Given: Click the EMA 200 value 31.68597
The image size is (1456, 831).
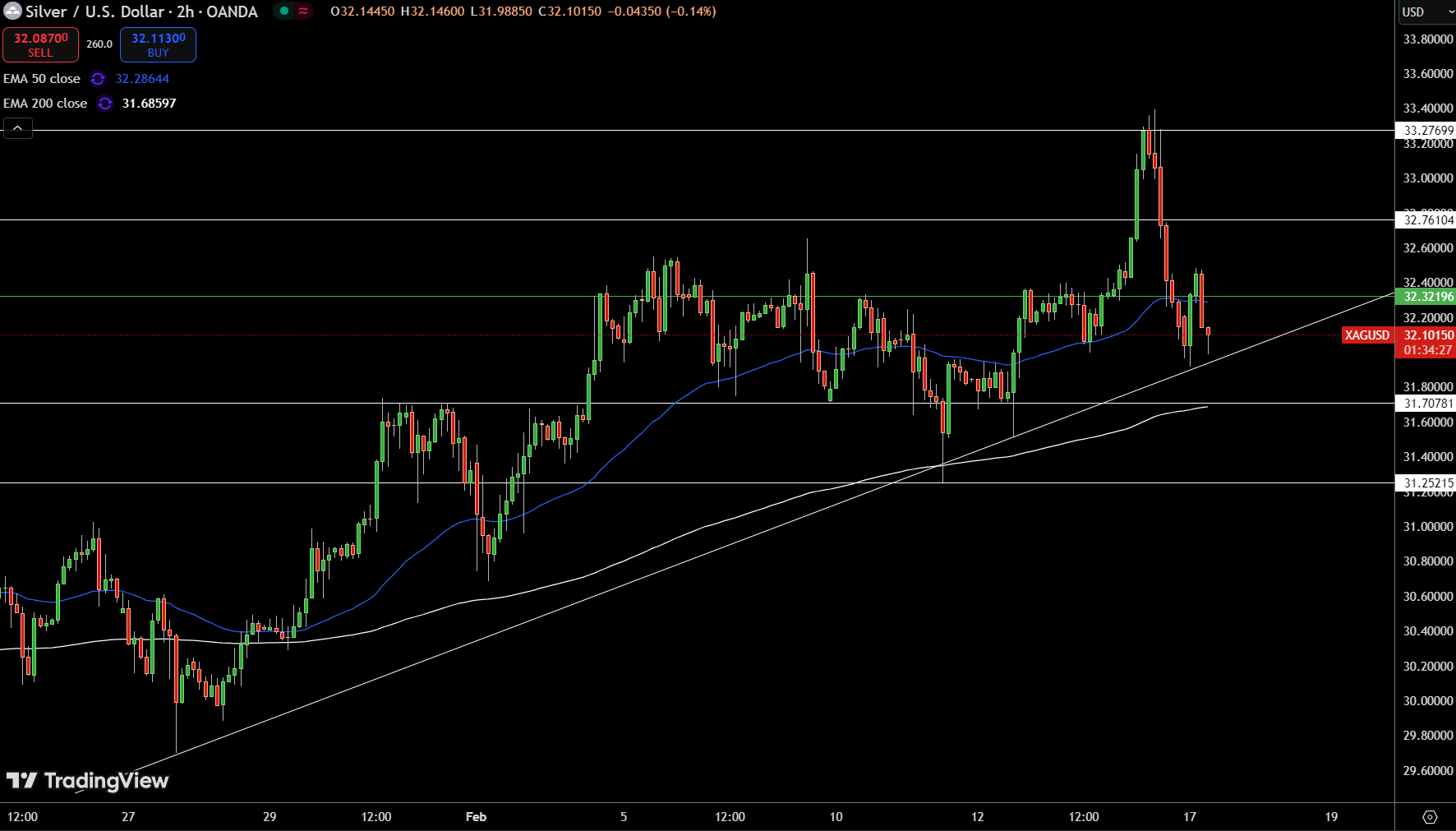Looking at the screenshot, I should pos(149,104).
